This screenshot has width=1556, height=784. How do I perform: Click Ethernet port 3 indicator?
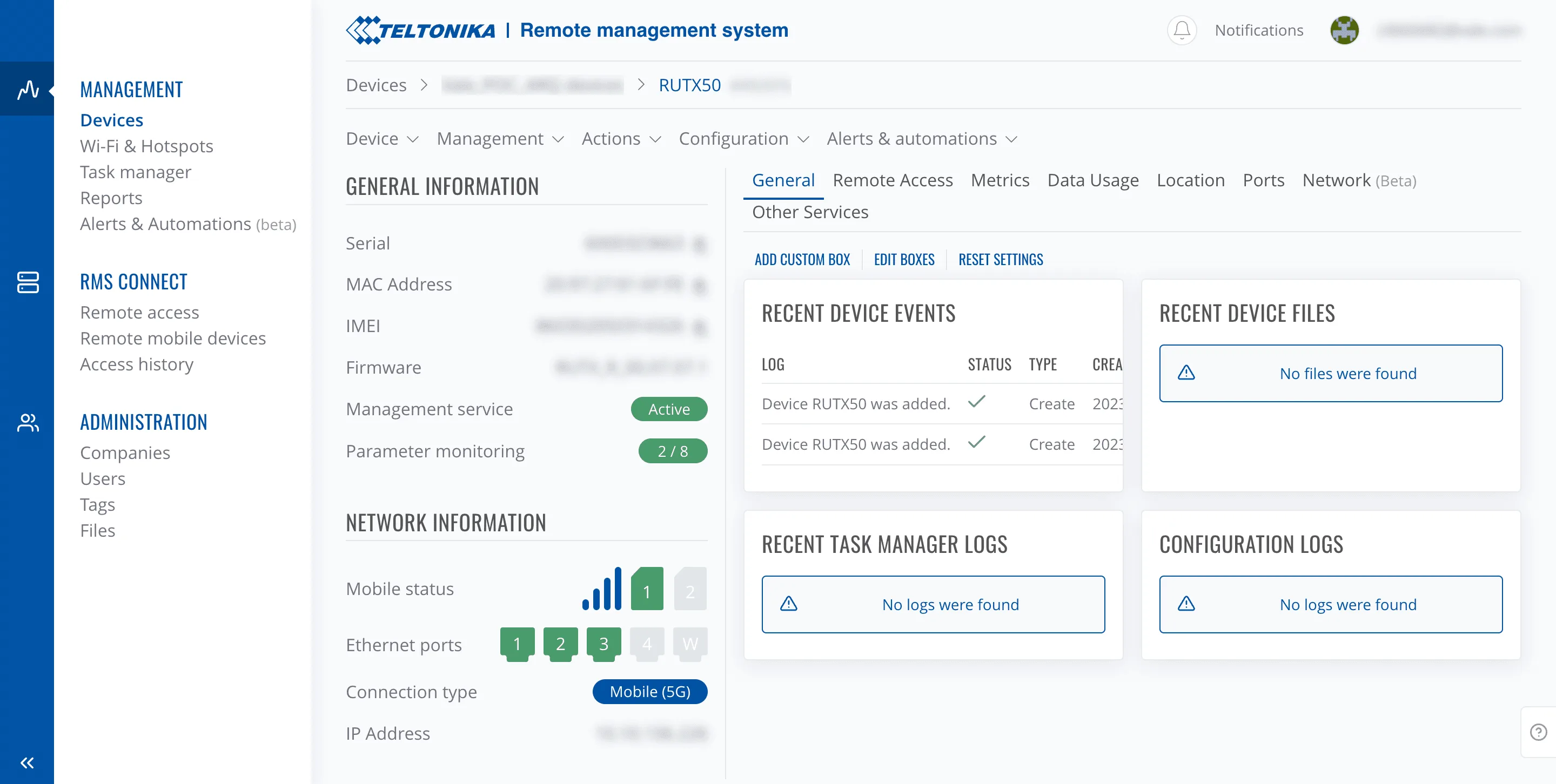603,644
